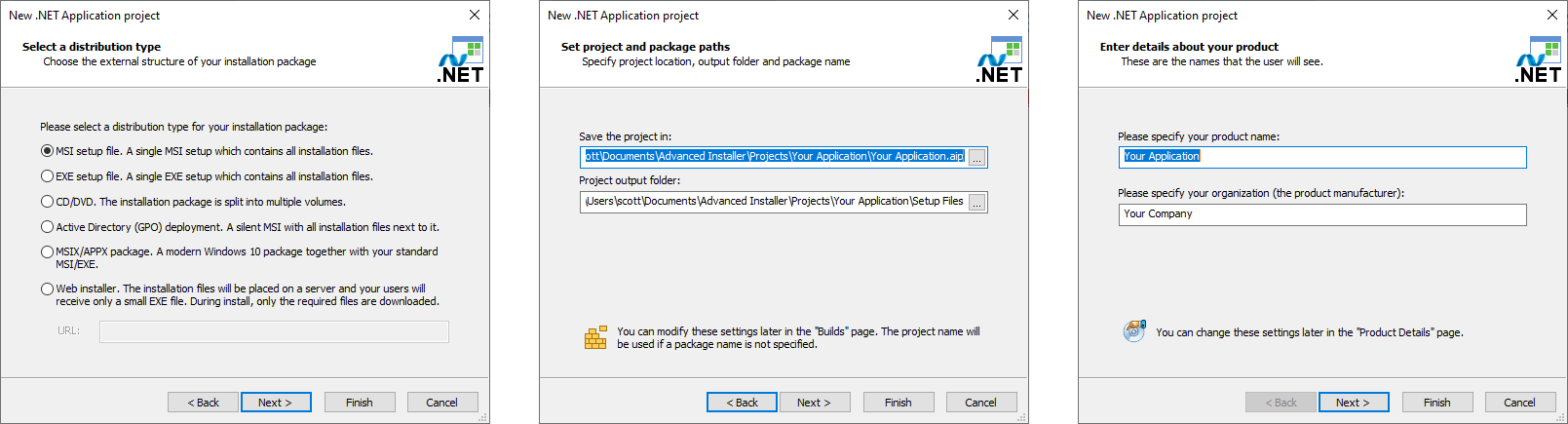
Task: Select the Web installer option
Action: (47, 289)
